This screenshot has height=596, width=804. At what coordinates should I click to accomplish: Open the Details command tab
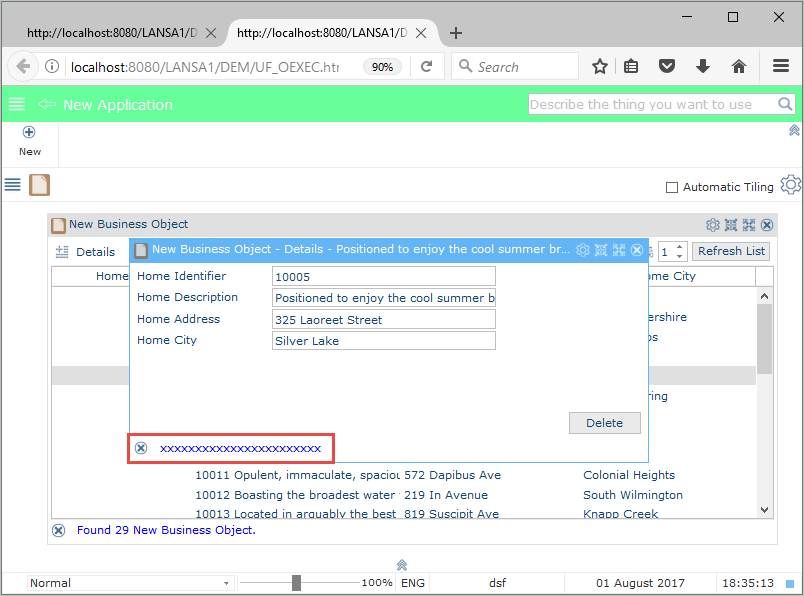click(86, 252)
